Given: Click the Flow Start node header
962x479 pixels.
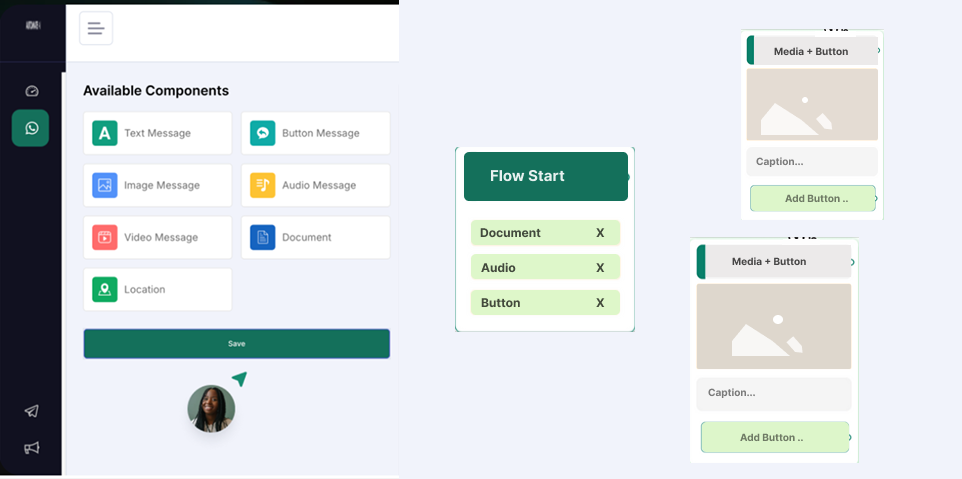Looking at the screenshot, I should (x=545, y=176).
